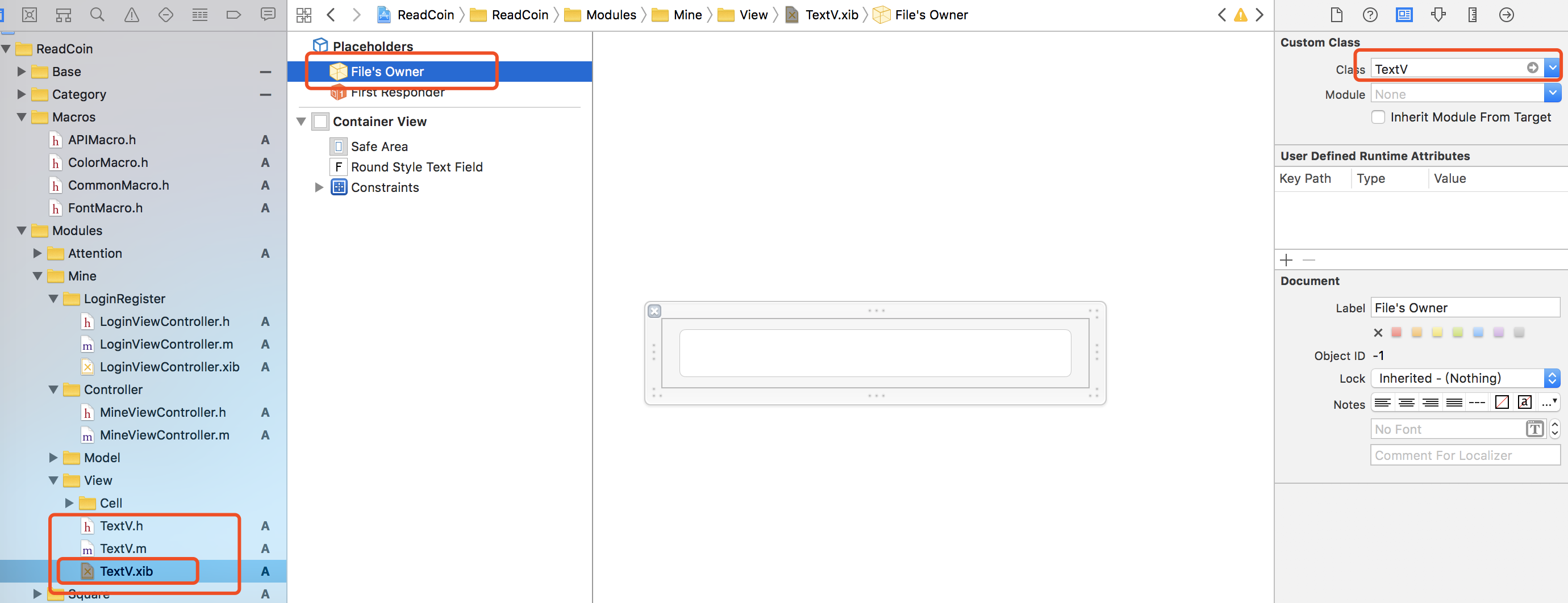The width and height of the screenshot is (1568, 603).
Task: Jump to the next issue
Action: pyautogui.click(x=1260, y=15)
